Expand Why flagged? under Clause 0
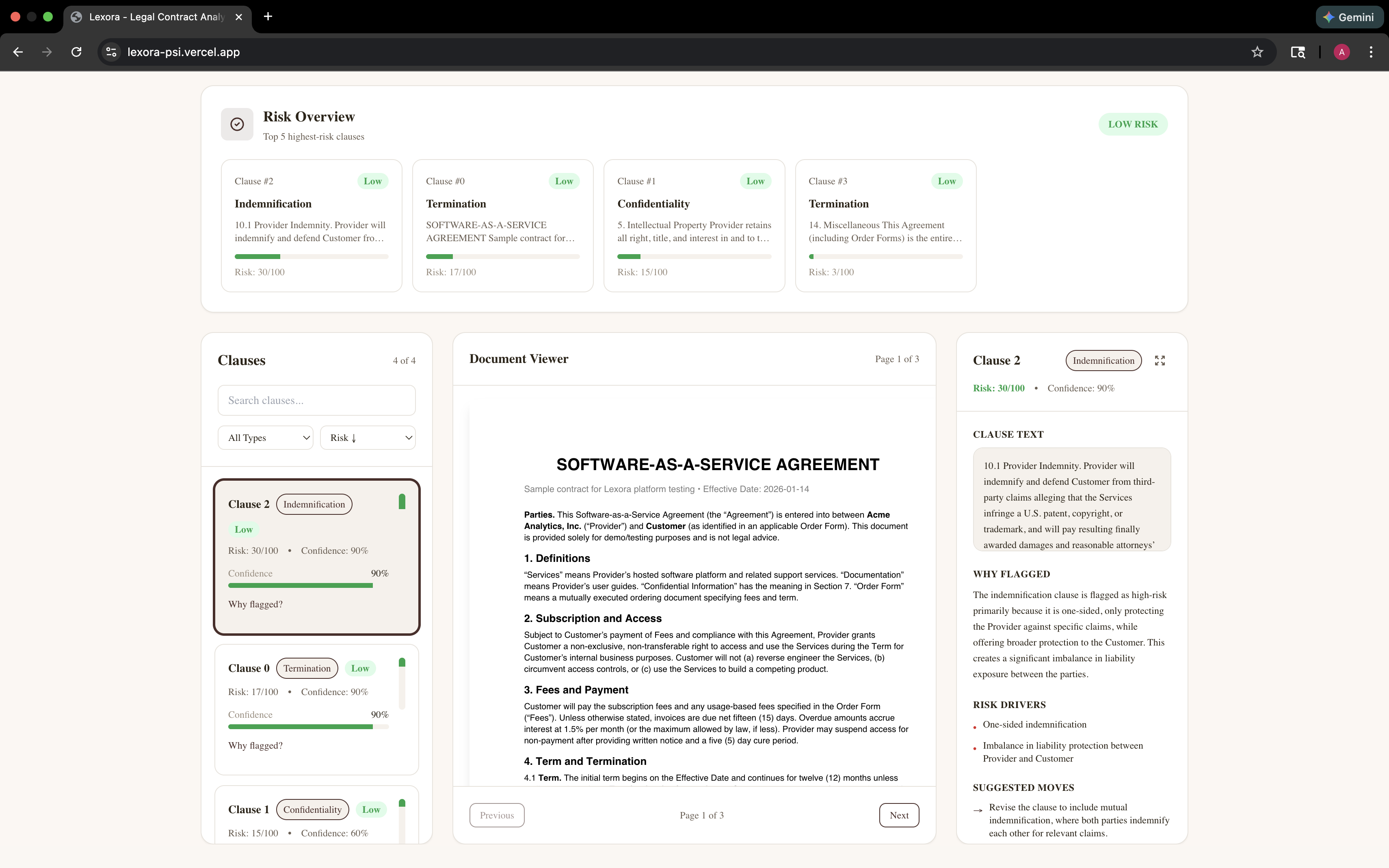Viewport: 1389px width, 868px height. coord(255,746)
